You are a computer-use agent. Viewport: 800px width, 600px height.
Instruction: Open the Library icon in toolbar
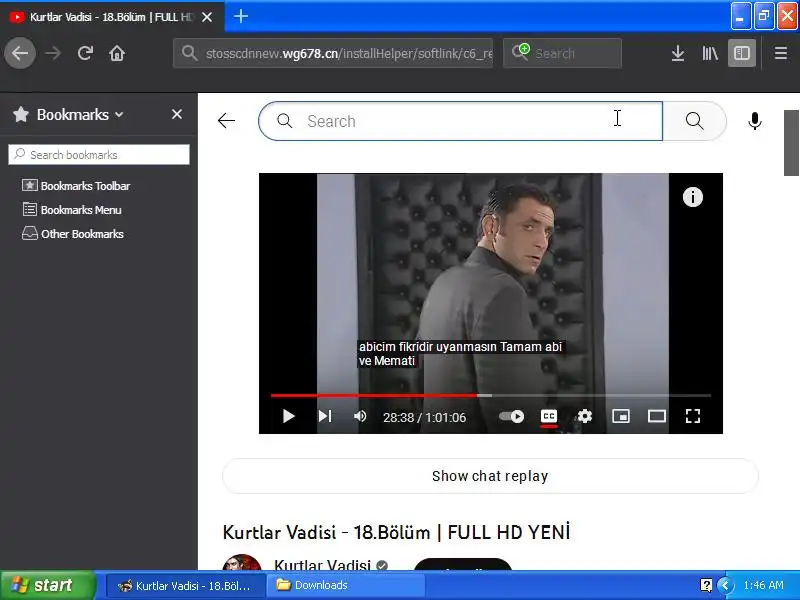710,53
